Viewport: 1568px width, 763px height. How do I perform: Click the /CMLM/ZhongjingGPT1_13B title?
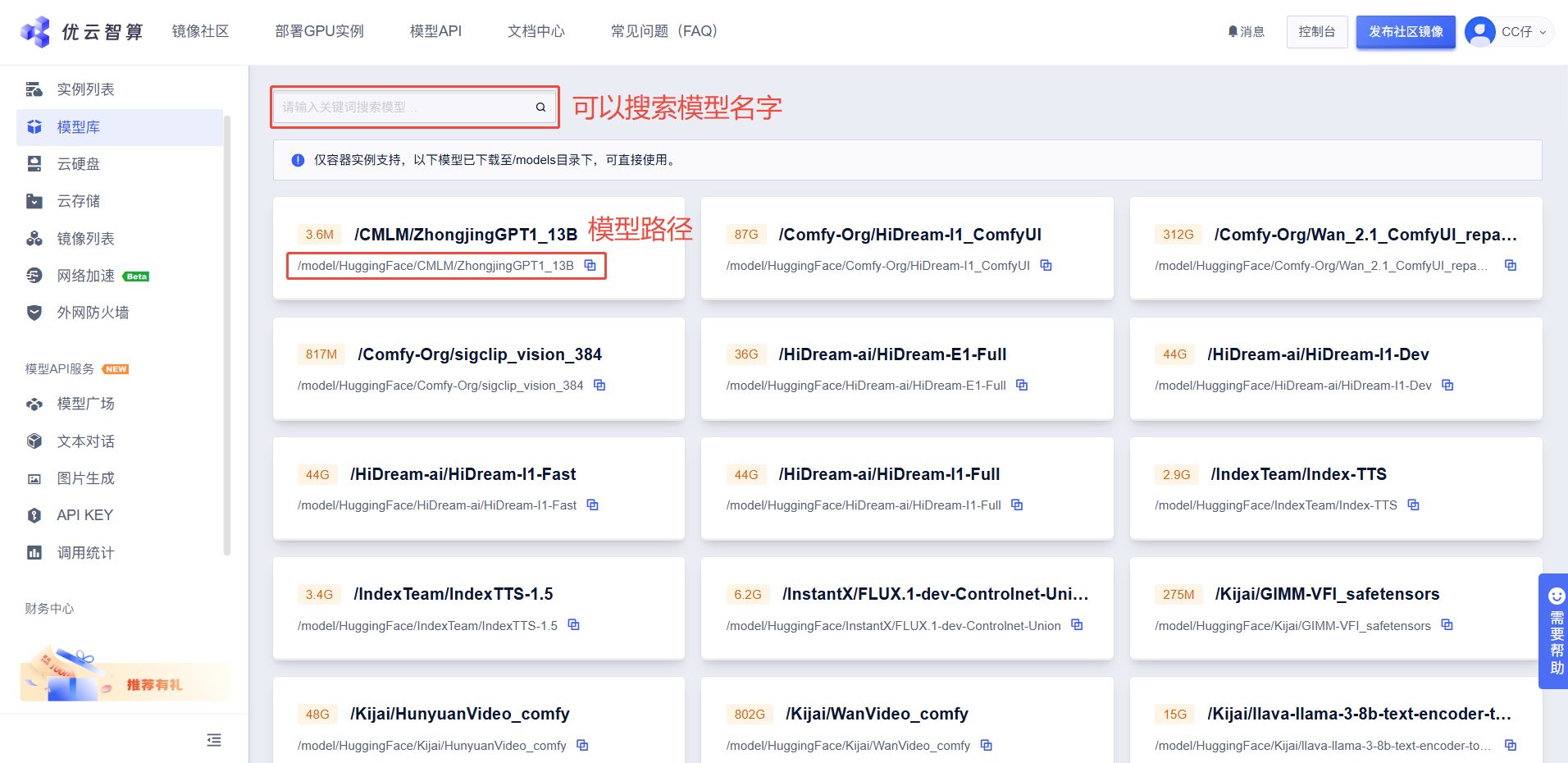(x=466, y=235)
